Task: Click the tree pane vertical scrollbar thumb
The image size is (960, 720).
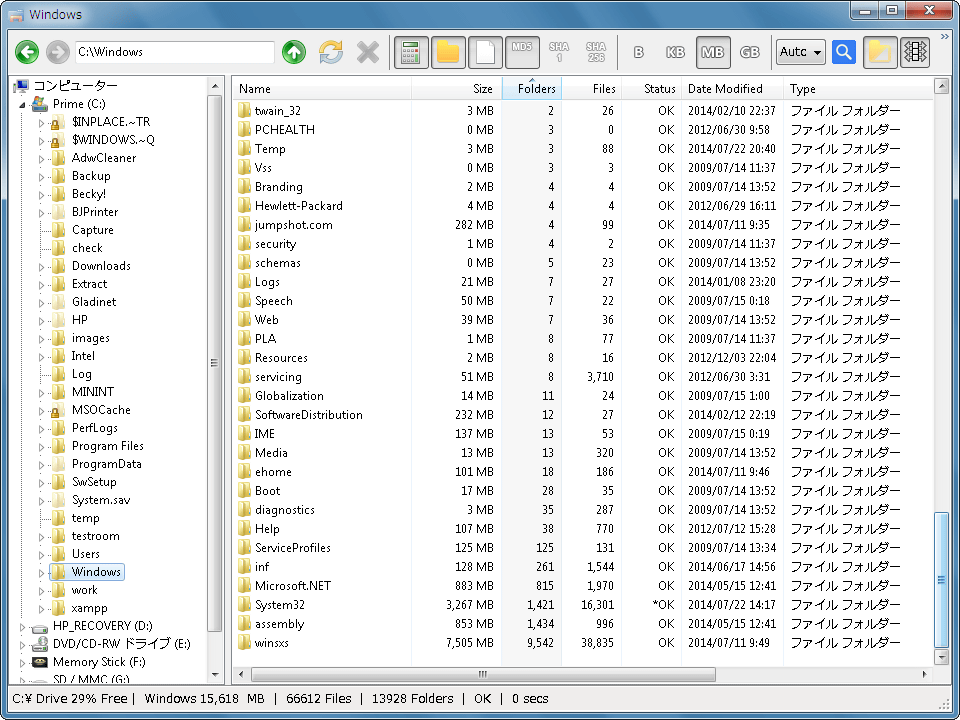Action: coord(214,363)
